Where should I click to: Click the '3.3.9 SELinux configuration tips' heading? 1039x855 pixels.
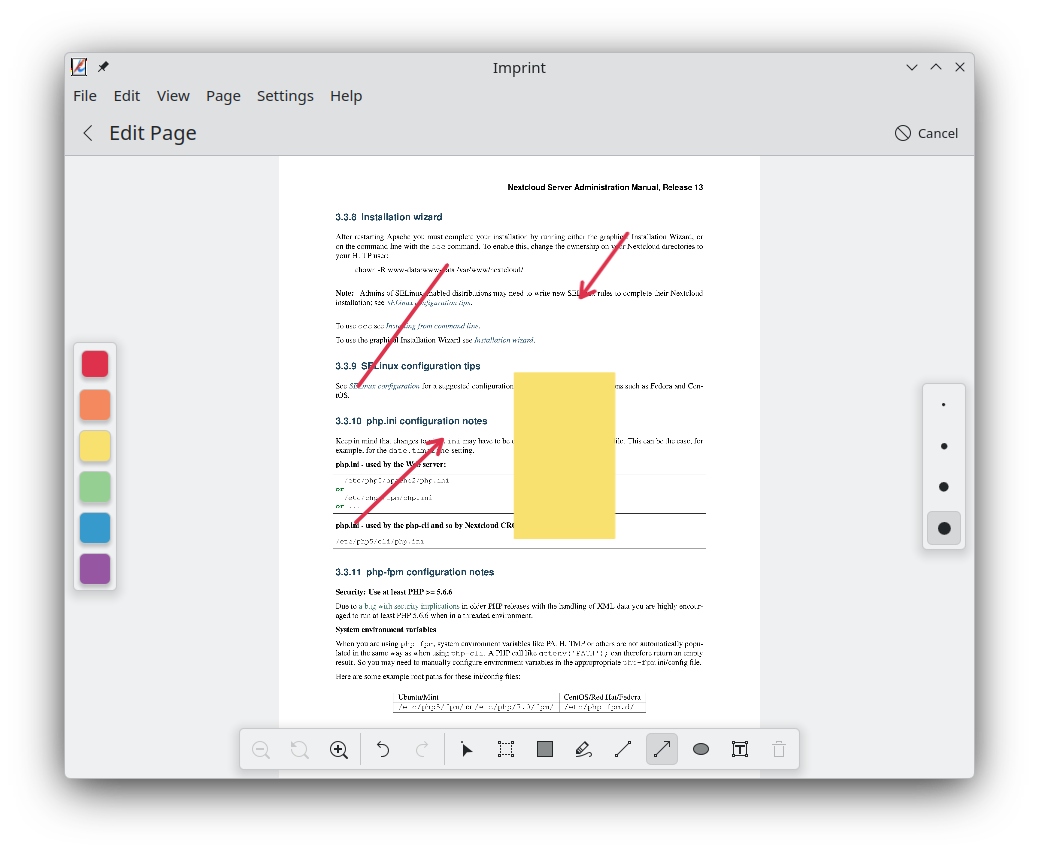point(408,366)
